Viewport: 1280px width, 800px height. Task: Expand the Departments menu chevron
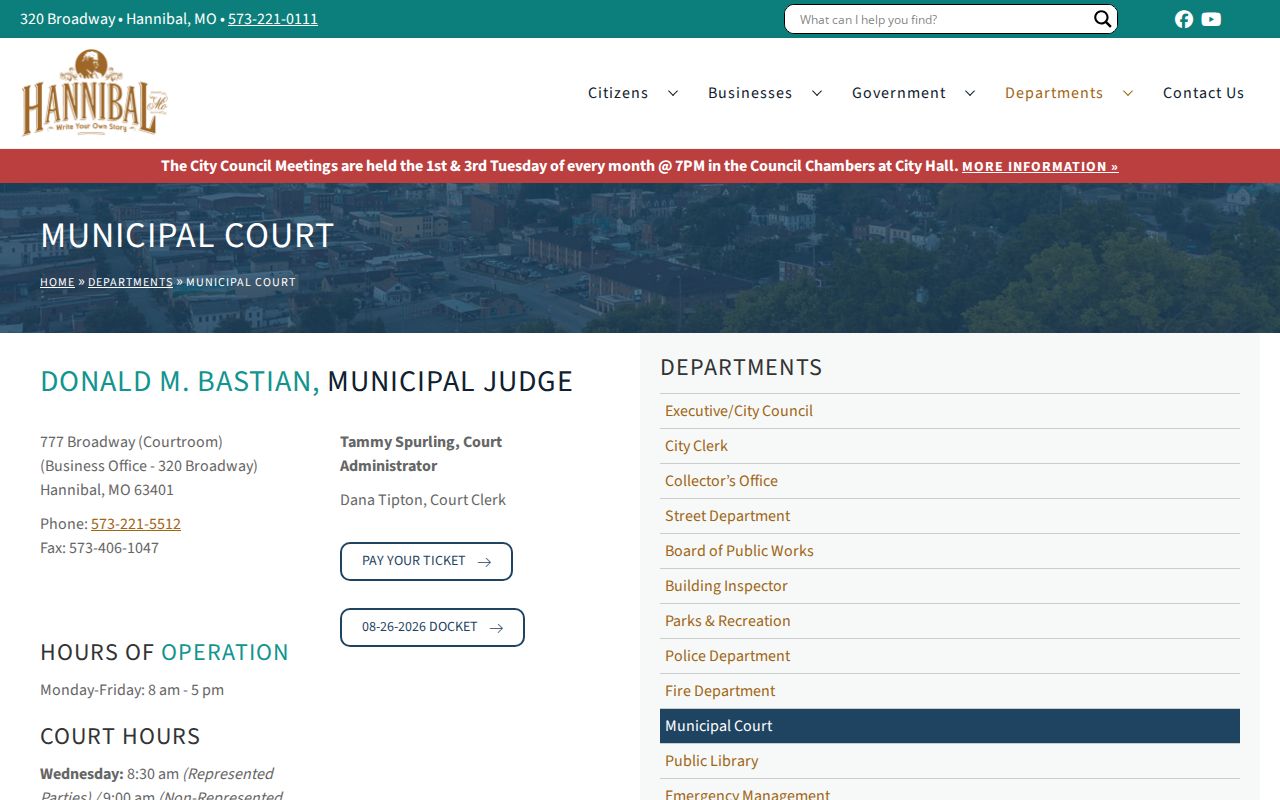(1128, 93)
